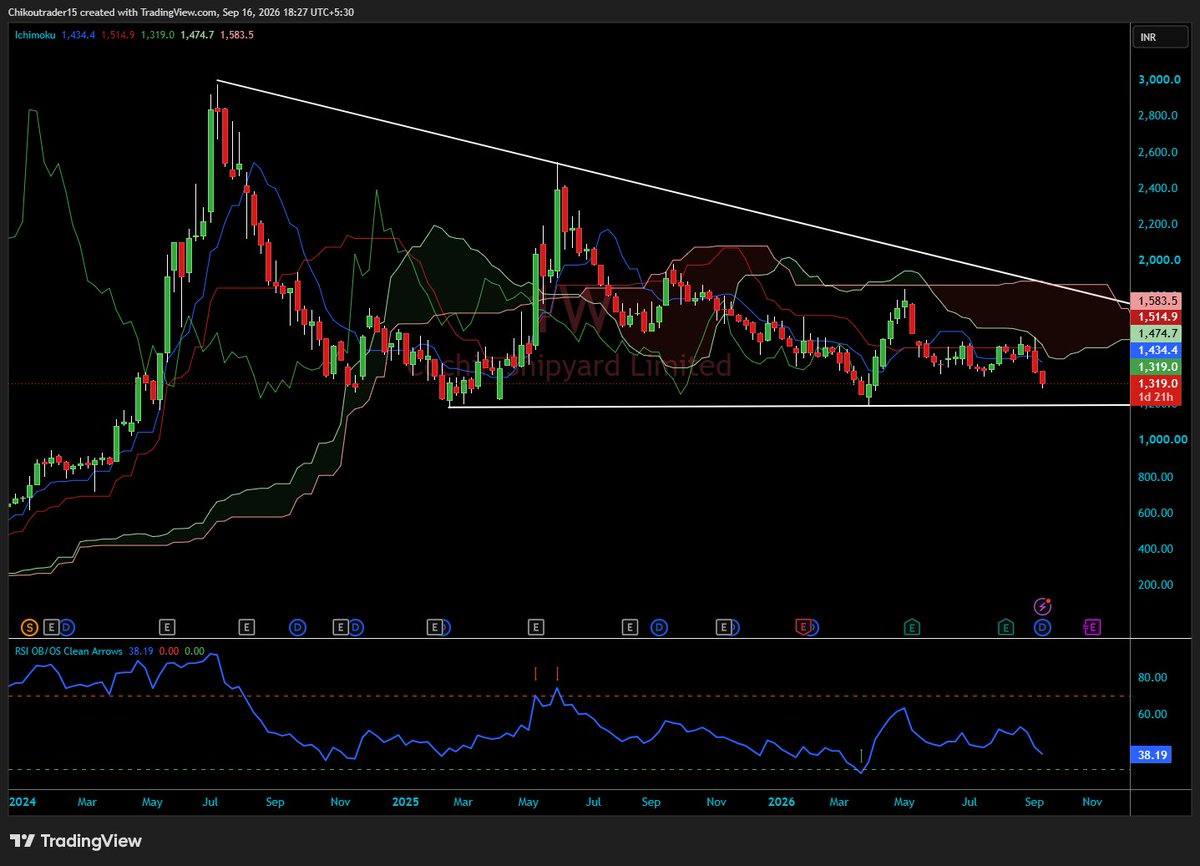Click the orange S stock split icon
Image resolution: width=1200 pixels, height=866 pixels.
pos(30,627)
